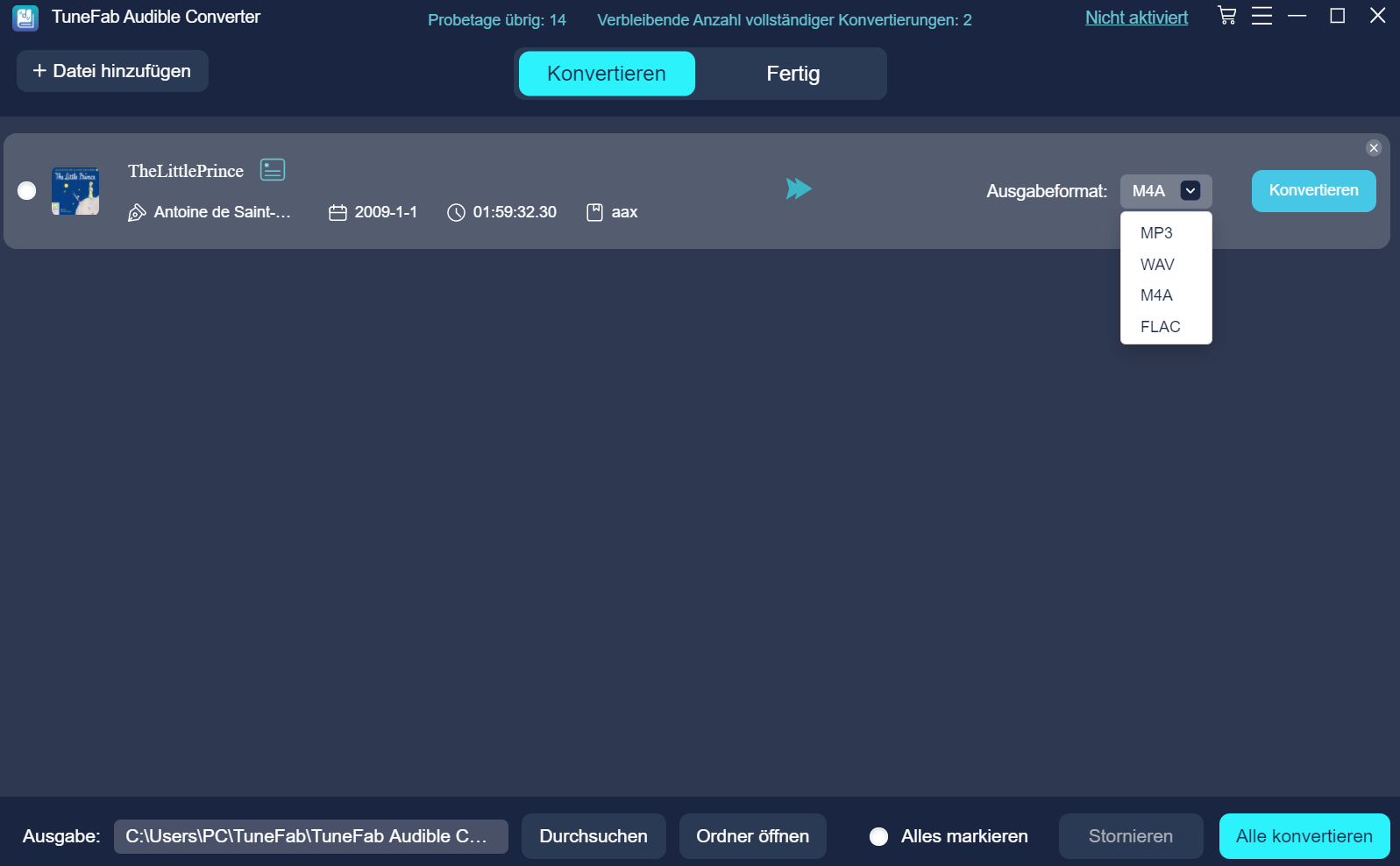Click Datei hinzufügen button
The image size is (1400, 866).
[112, 71]
